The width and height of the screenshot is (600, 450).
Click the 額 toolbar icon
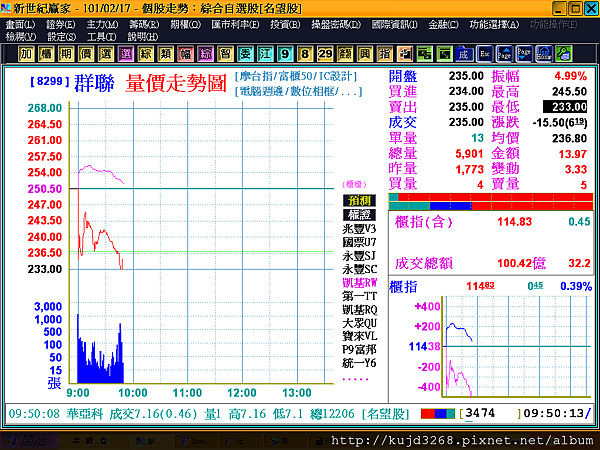(x=345, y=54)
